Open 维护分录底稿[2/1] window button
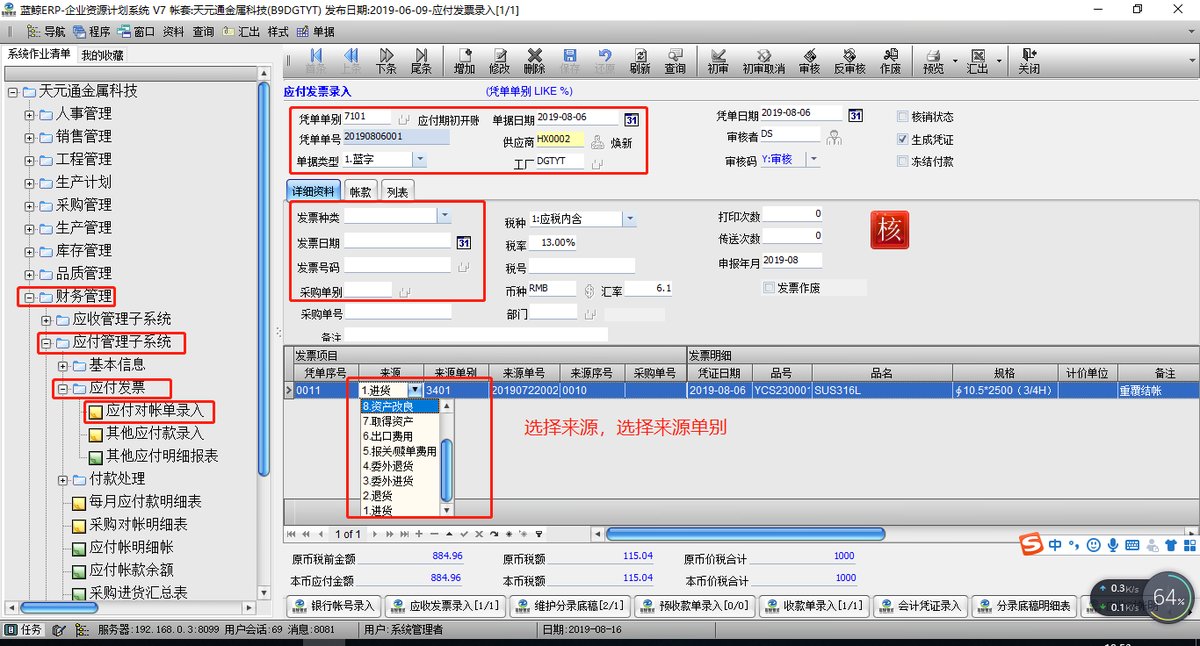Screen dimensions: 1200x646 pos(569,606)
